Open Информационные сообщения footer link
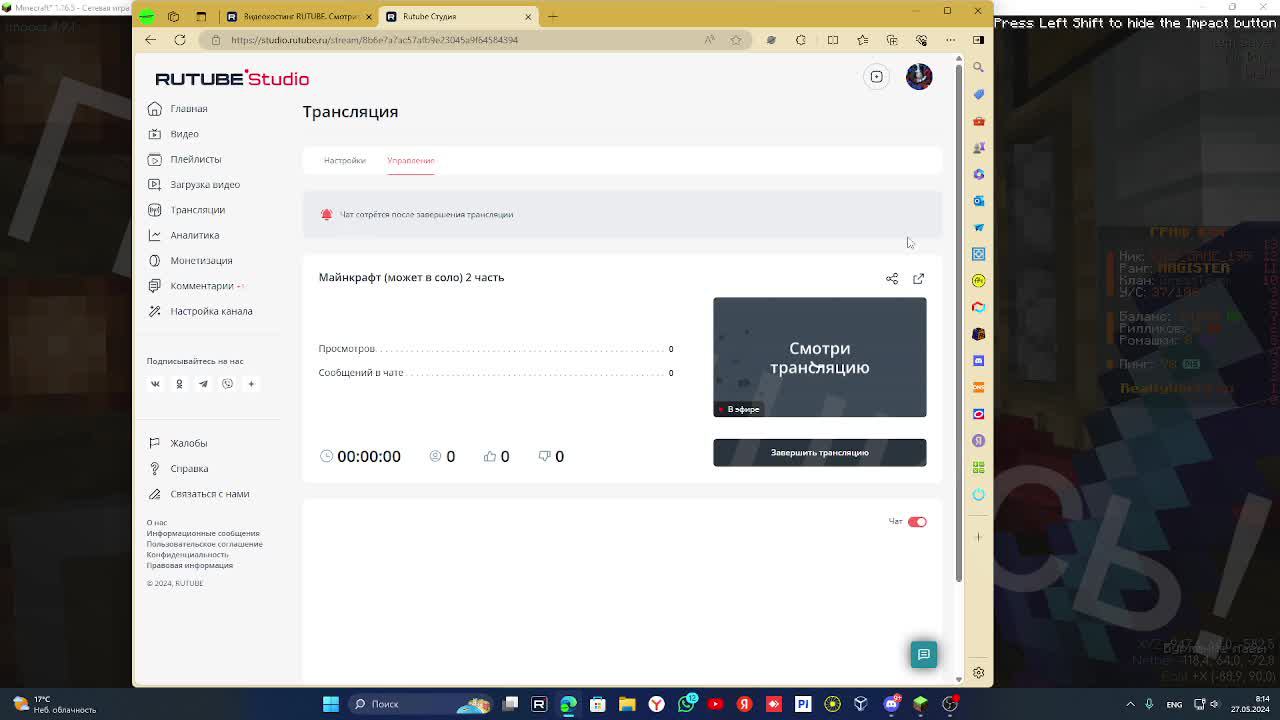Screen dimensions: 1280x720 coord(203,533)
